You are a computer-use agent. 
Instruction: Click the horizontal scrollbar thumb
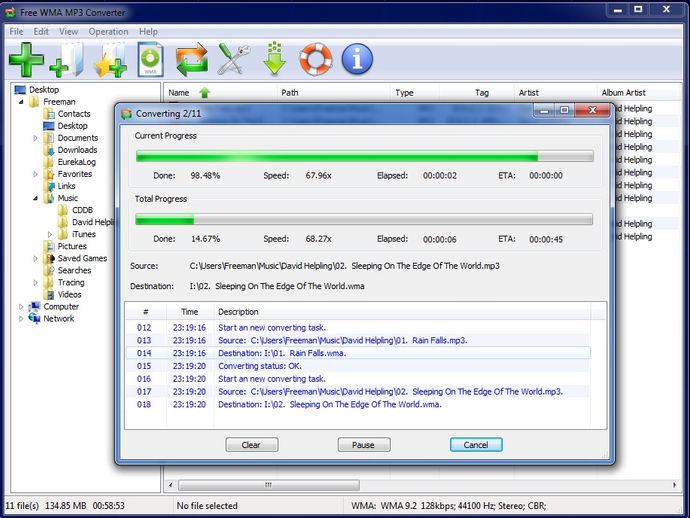pyautogui.click(x=269, y=485)
